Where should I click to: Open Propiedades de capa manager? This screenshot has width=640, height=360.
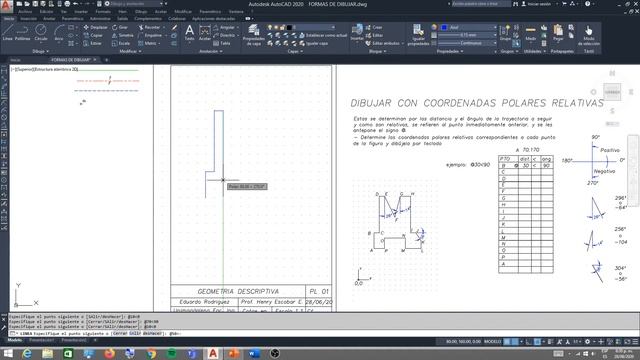coord(253,34)
